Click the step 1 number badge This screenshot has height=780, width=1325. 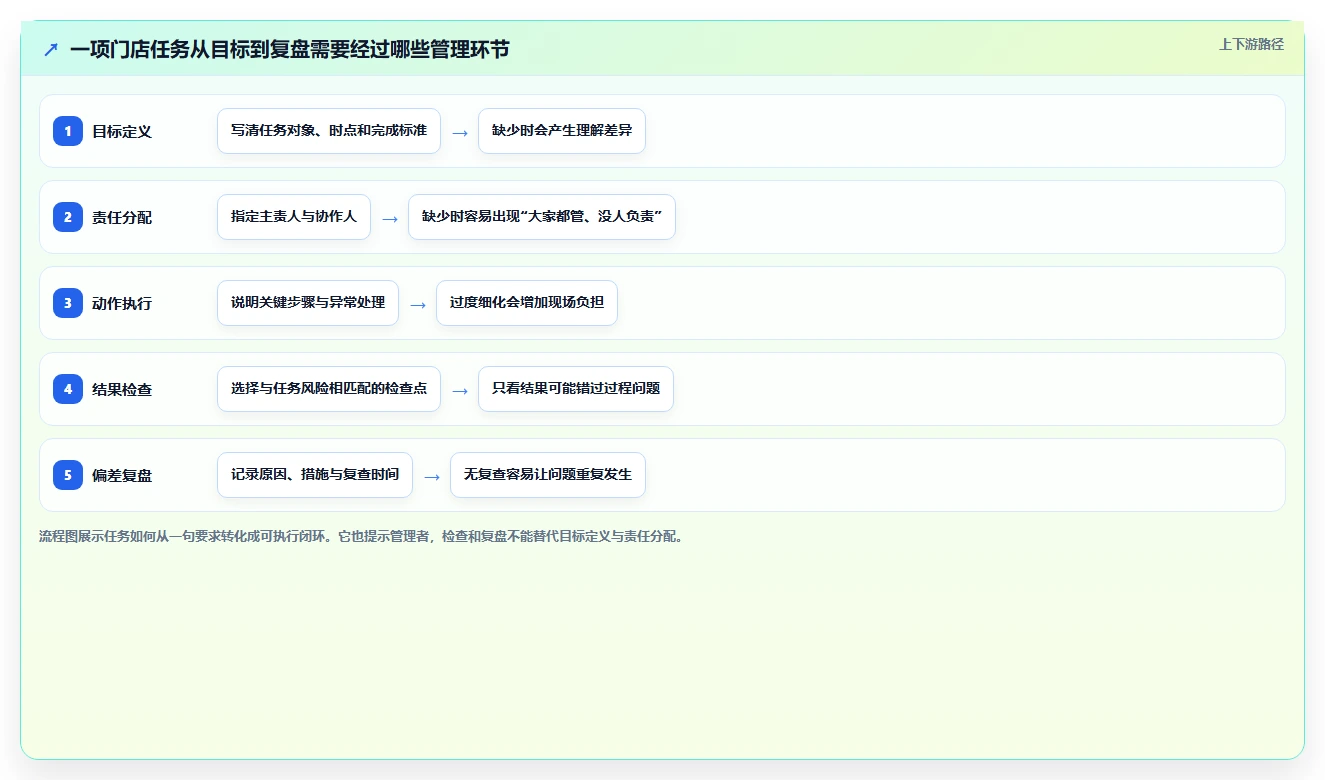pyautogui.click(x=68, y=131)
